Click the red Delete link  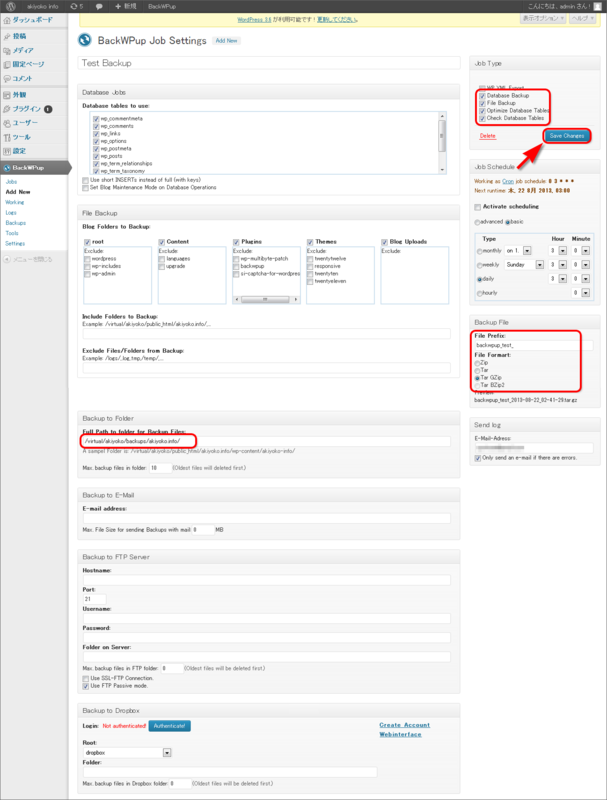(x=488, y=136)
